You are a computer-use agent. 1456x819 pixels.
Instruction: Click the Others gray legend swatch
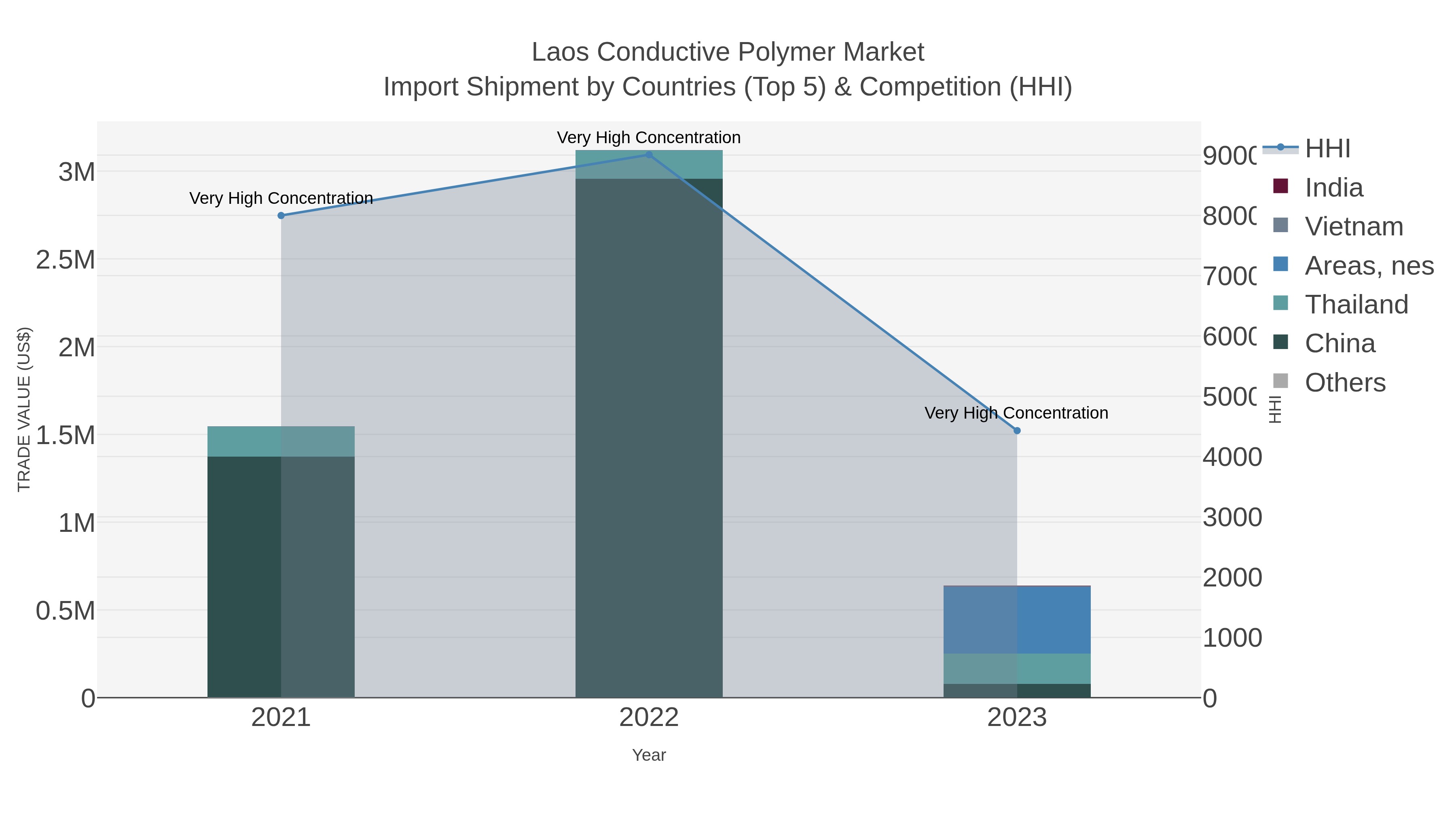tap(1280, 381)
